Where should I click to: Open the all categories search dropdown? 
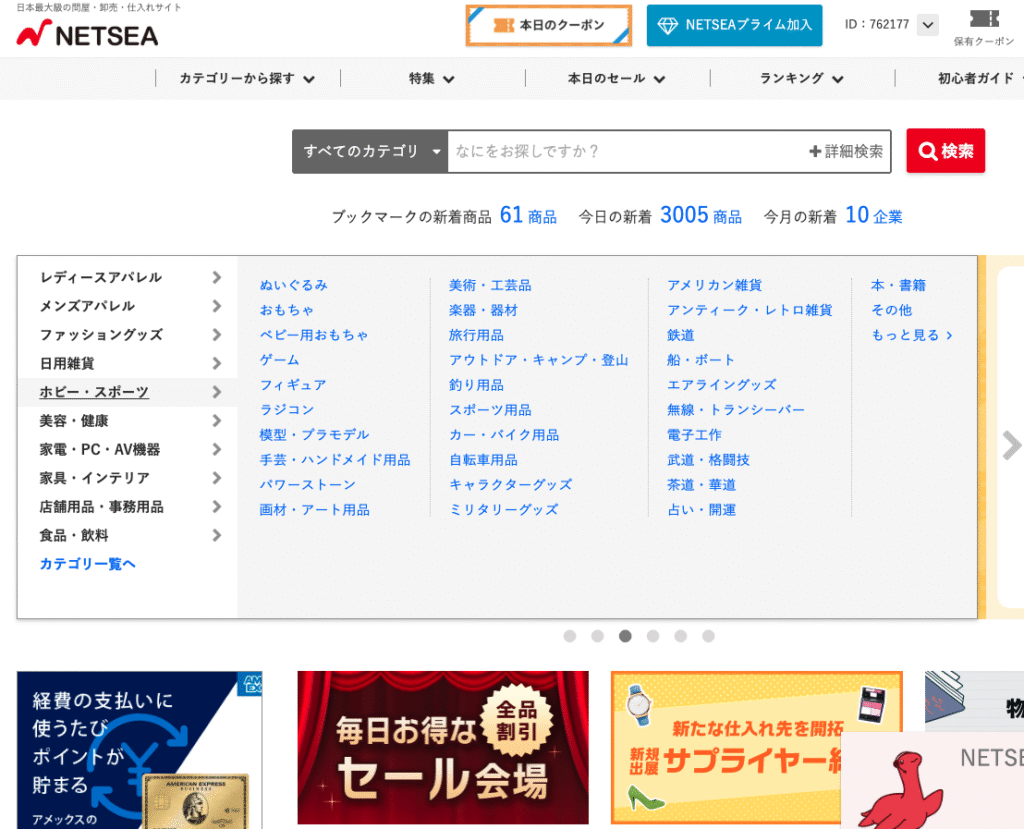point(370,152)
